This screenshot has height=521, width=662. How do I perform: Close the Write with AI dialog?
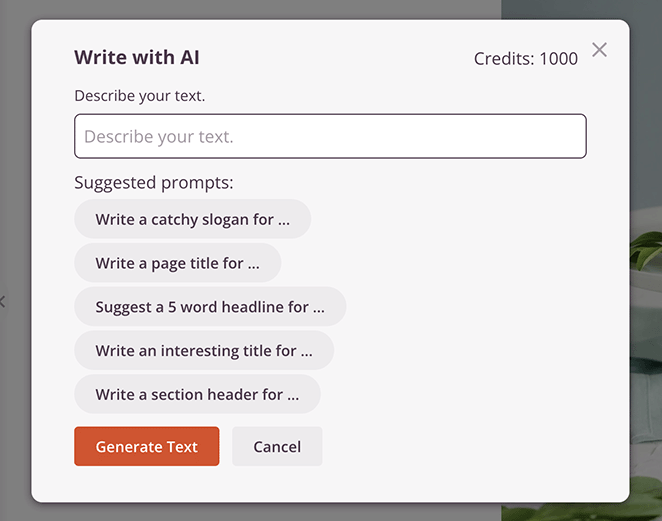[x=599, y=50]
